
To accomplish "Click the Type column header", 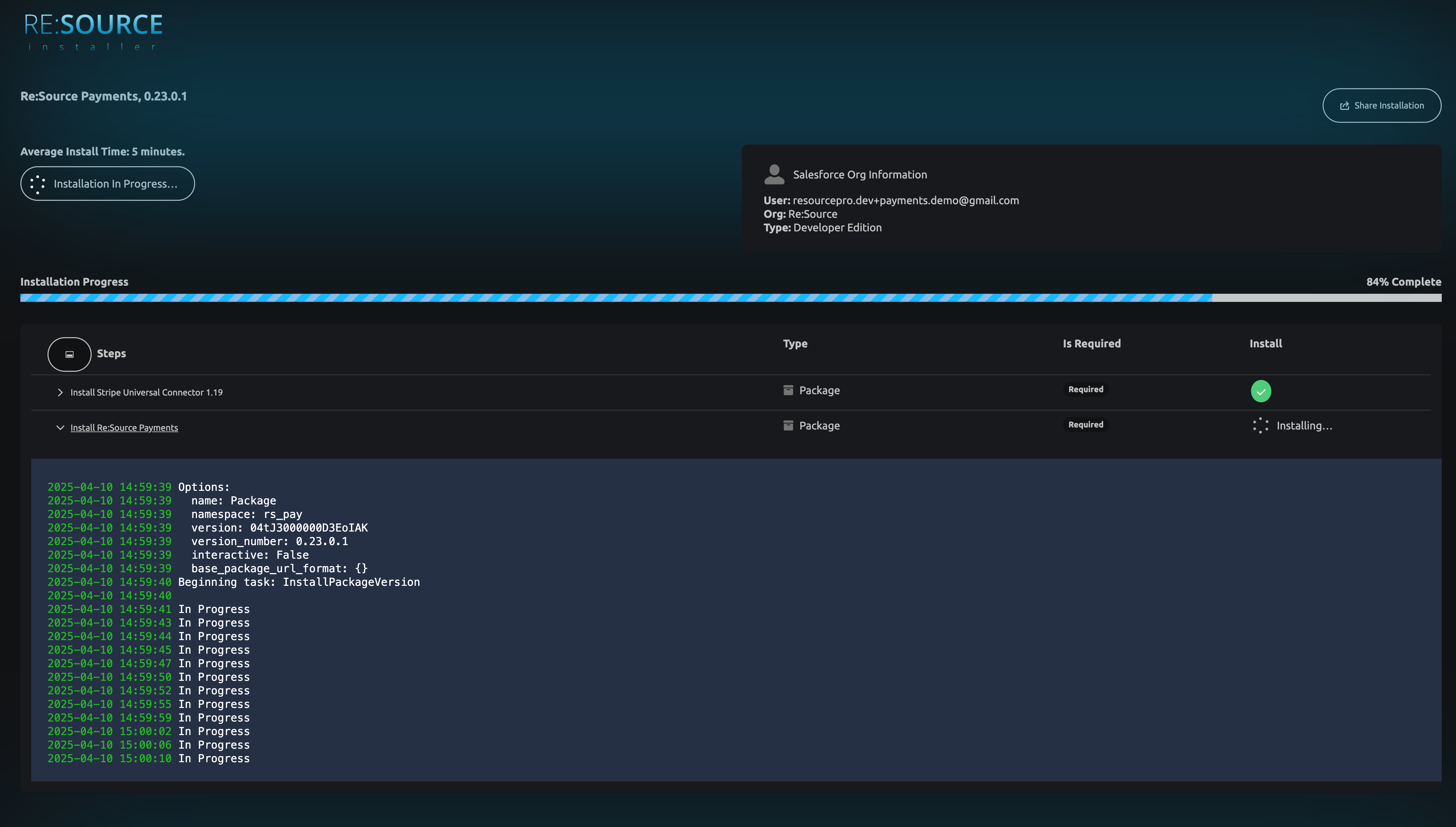I will click(795, 344).
